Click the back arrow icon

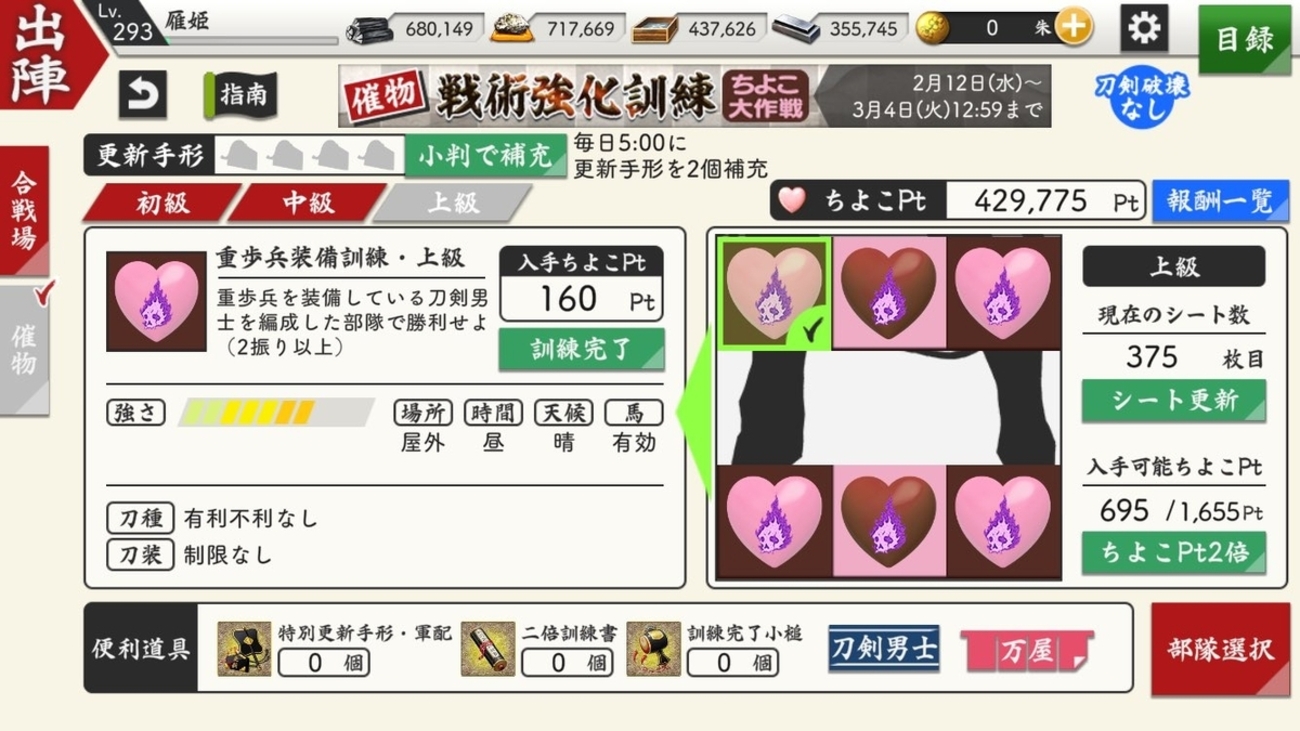click(142, 96)
